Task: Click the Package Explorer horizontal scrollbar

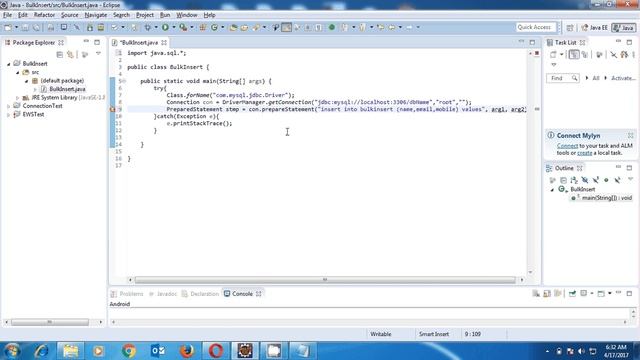Action: pyautogui.click(x=50, y=322)
